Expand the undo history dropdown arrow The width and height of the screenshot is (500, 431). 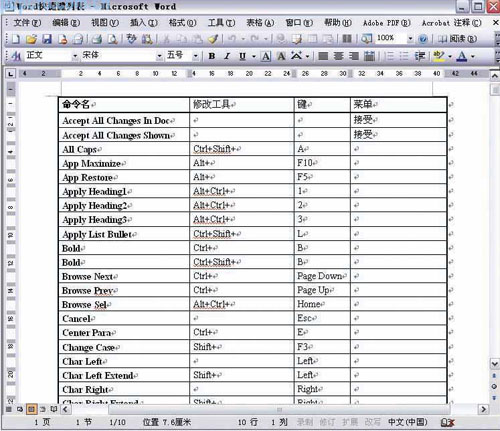(243, 39)
